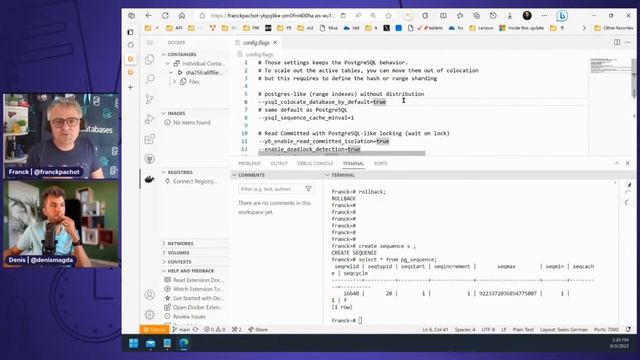This screenshot has height=360, width=640.
Task: Switch to the OUTPUT tab
Action: (x=279, y=163)
